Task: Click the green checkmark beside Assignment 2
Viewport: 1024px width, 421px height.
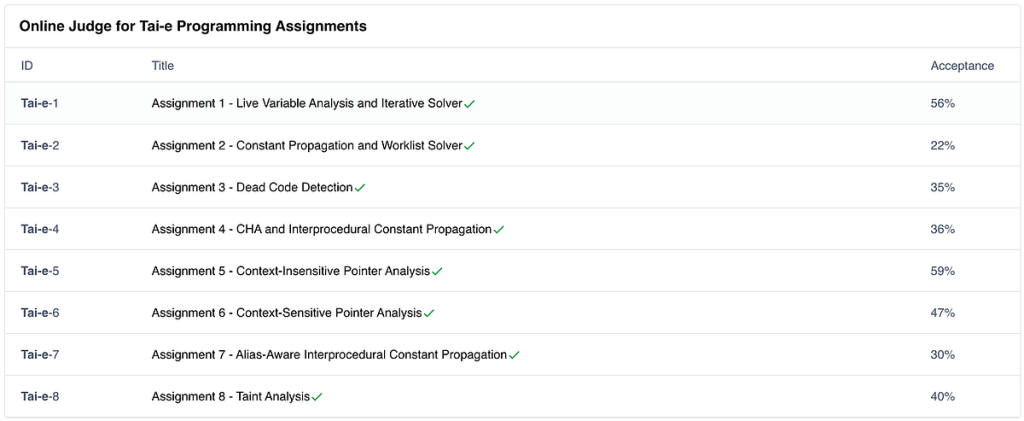Action: (470, 146)
